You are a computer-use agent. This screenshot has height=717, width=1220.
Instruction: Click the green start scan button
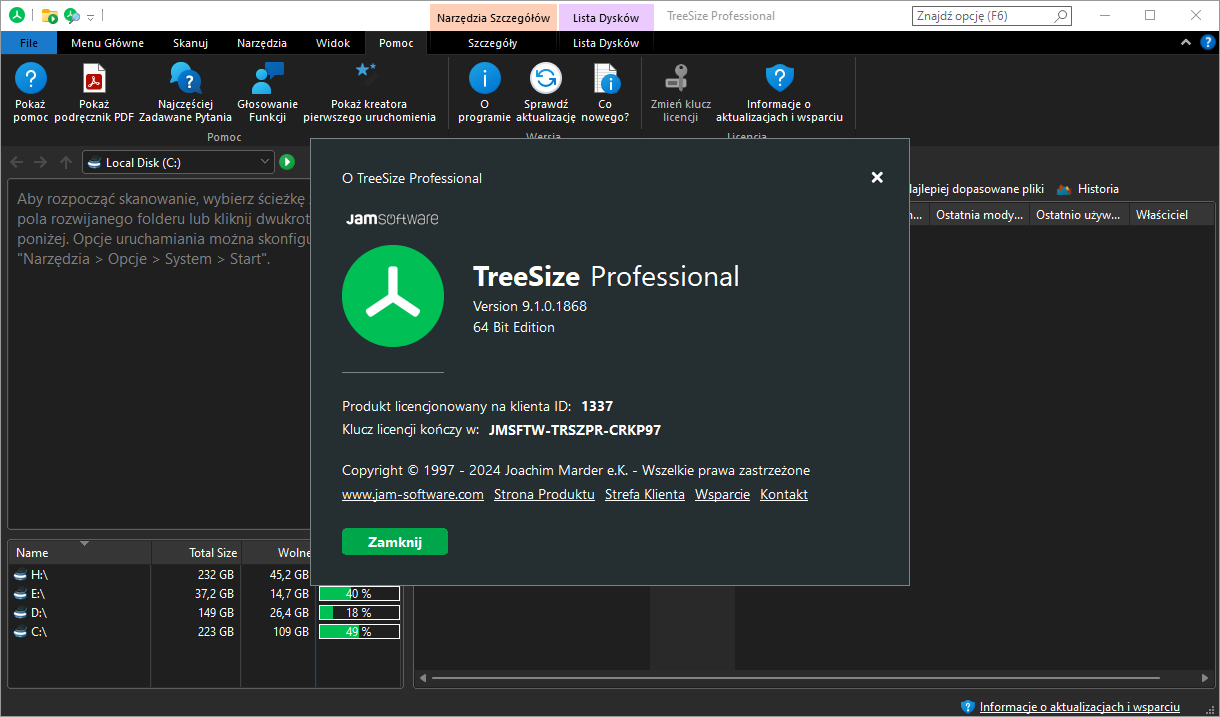(x=287, y=162)
